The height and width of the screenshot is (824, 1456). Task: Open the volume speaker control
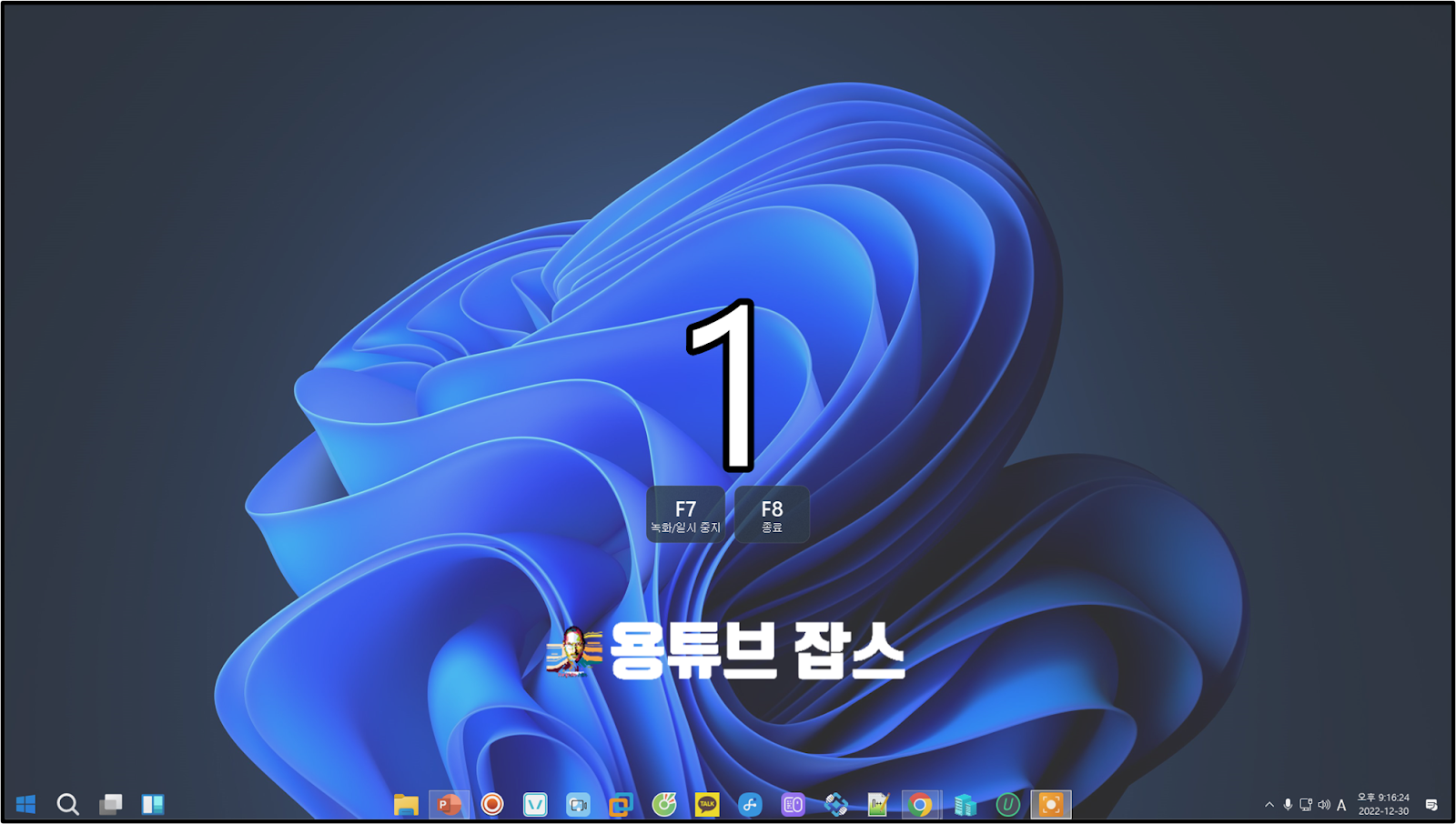[x=1324, y=804]
